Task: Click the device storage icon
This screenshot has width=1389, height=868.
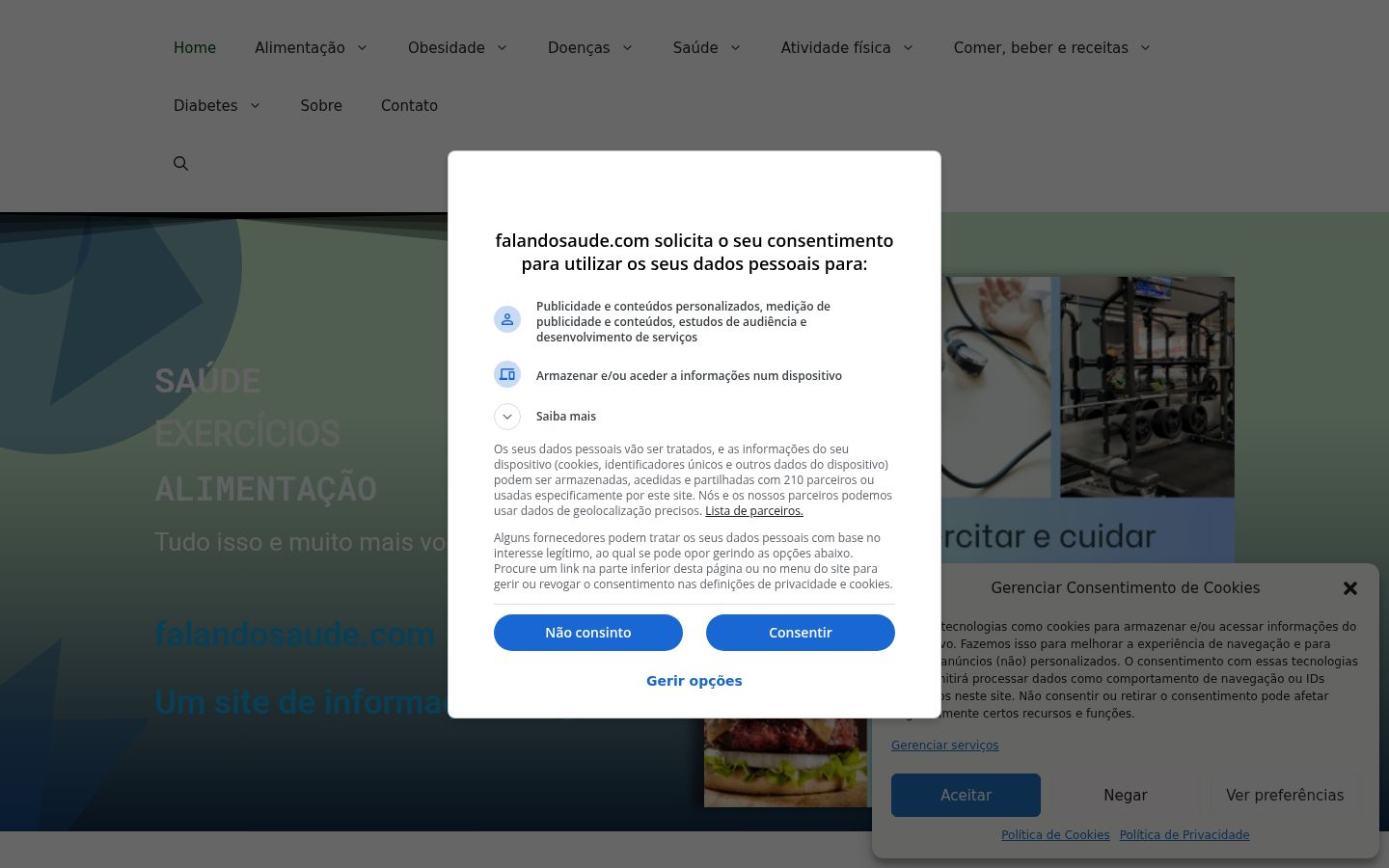Action: tap(507, 374)
